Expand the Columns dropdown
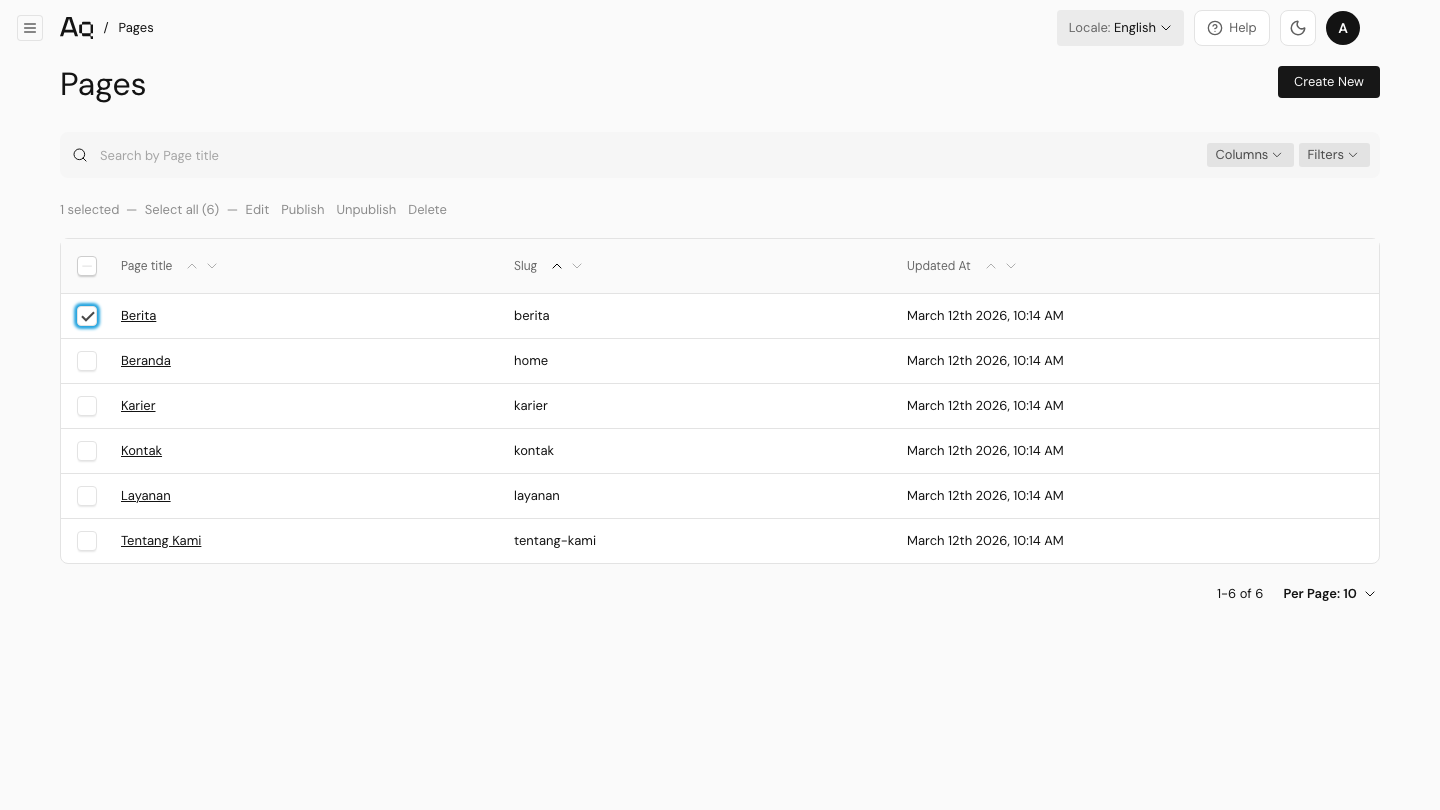 click(1250, 155)
